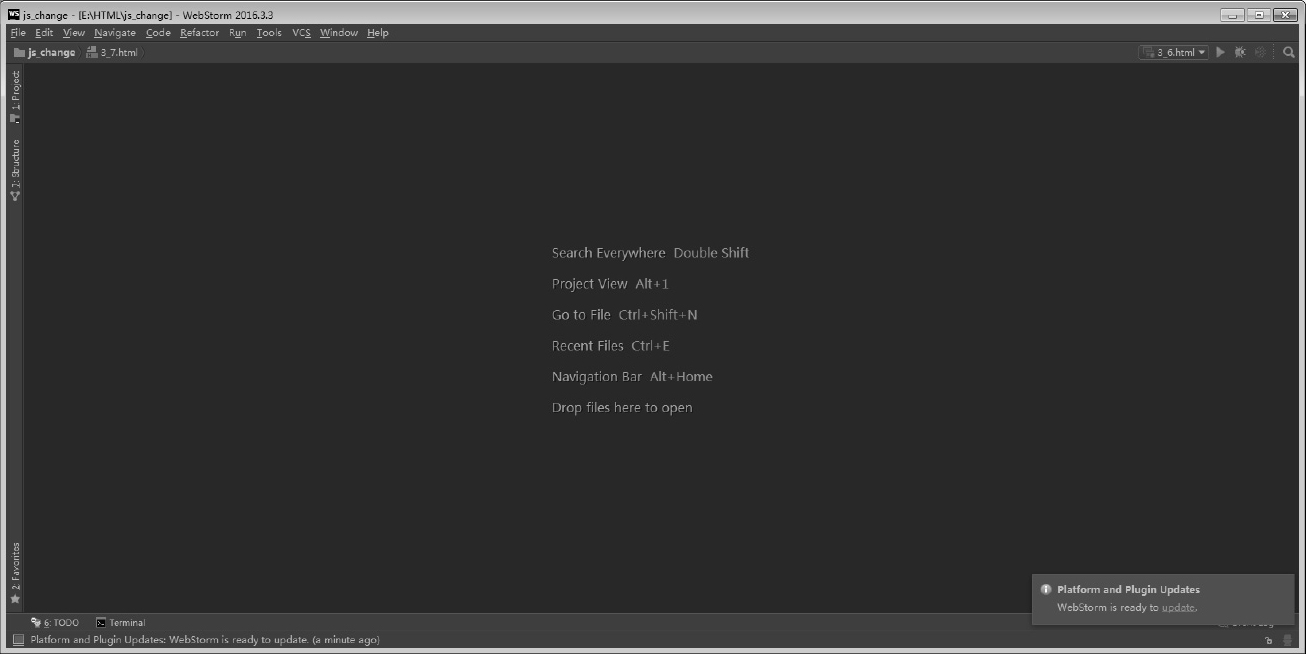Click the read-only lock icon in status bar
1306x654 pixels.
1269,640
